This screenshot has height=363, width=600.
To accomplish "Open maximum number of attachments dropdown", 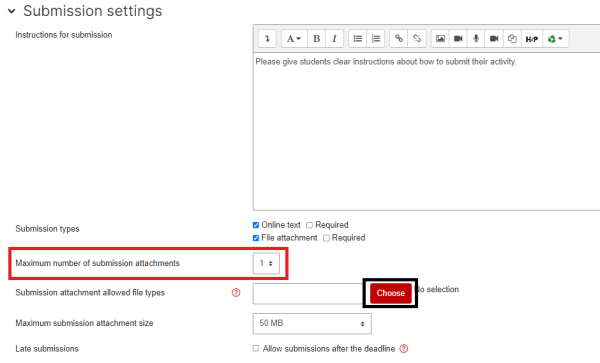I will point(266,263).
